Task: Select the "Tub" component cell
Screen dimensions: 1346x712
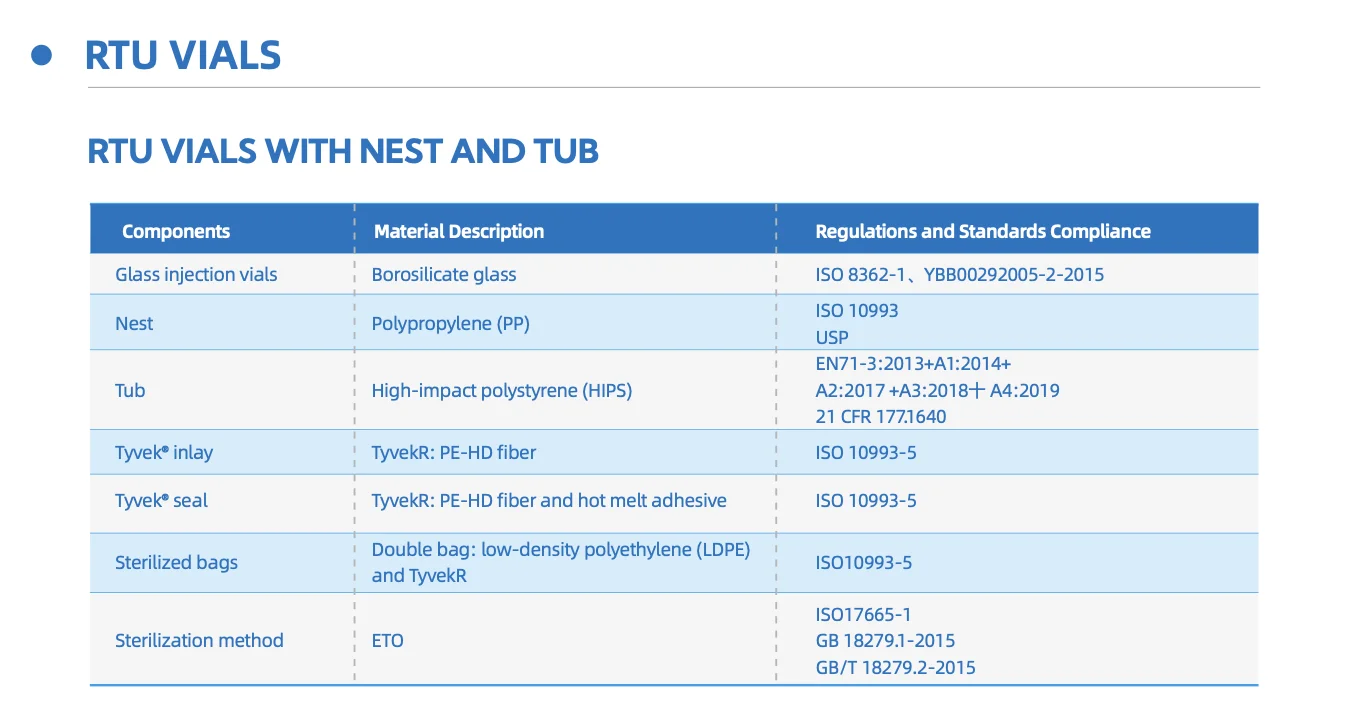Action: pos(130,390)
